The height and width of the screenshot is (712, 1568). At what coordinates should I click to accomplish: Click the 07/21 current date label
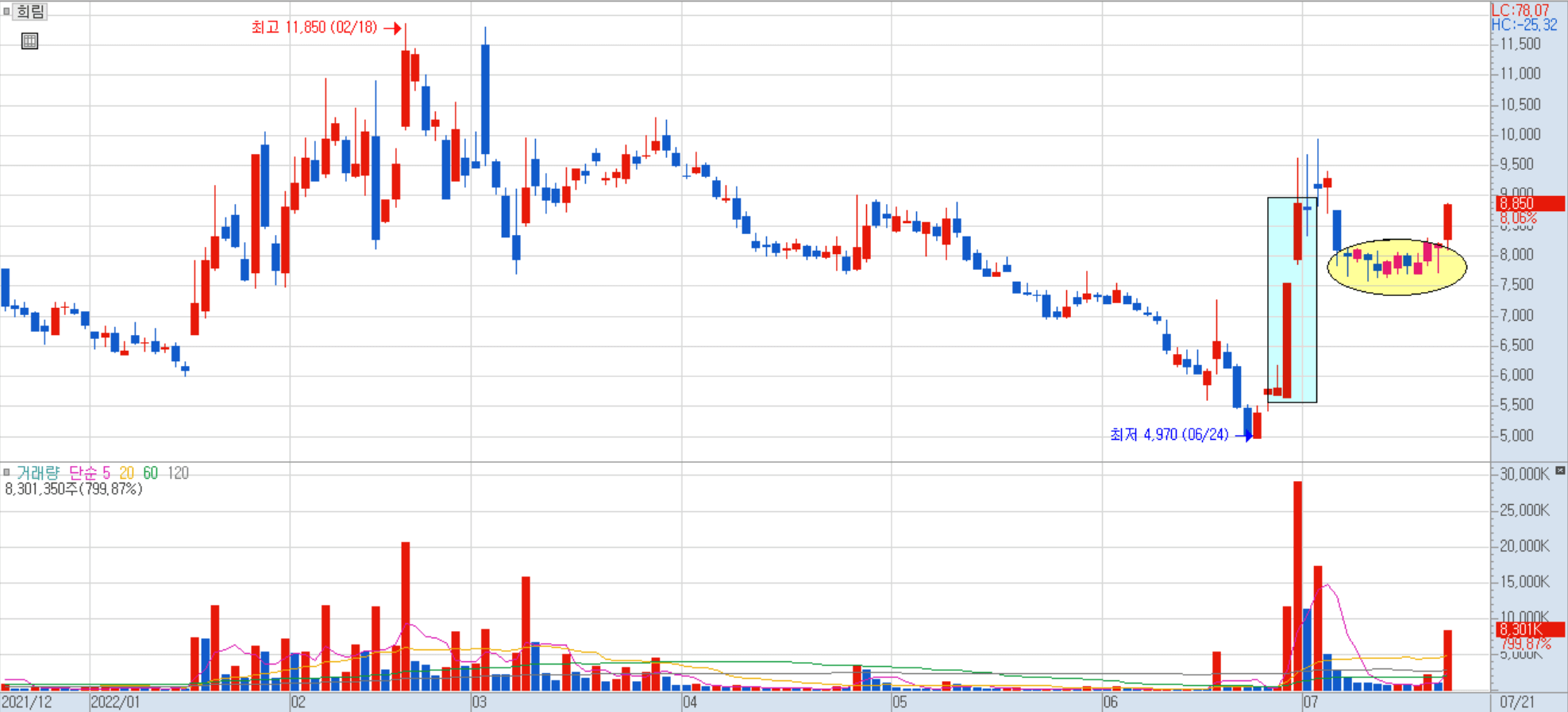[x=1516, y=702]
